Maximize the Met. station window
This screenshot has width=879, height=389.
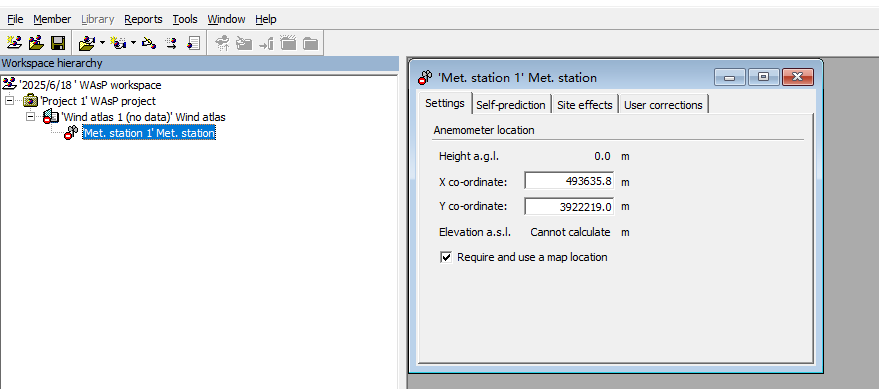click(763, 77)
